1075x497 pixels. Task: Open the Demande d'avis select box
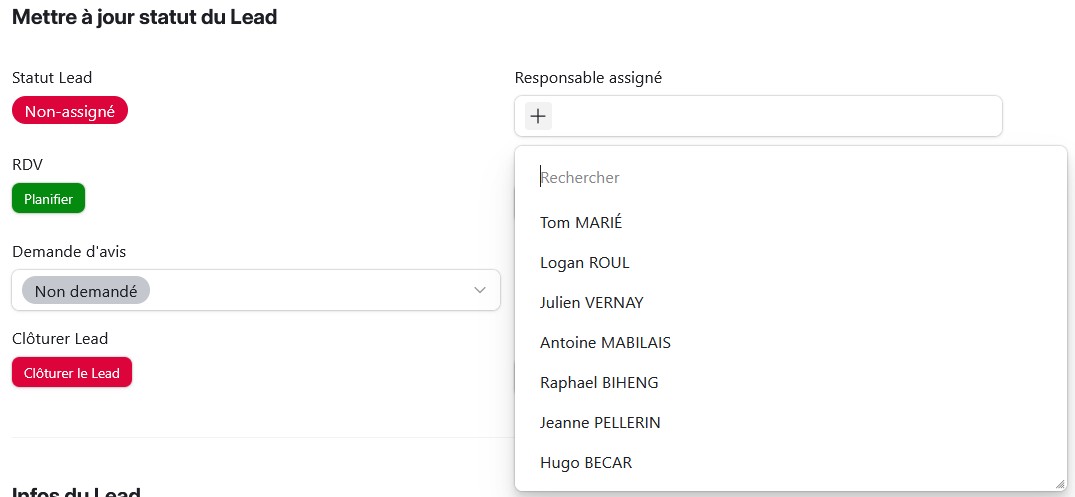[x=300, y=290]
